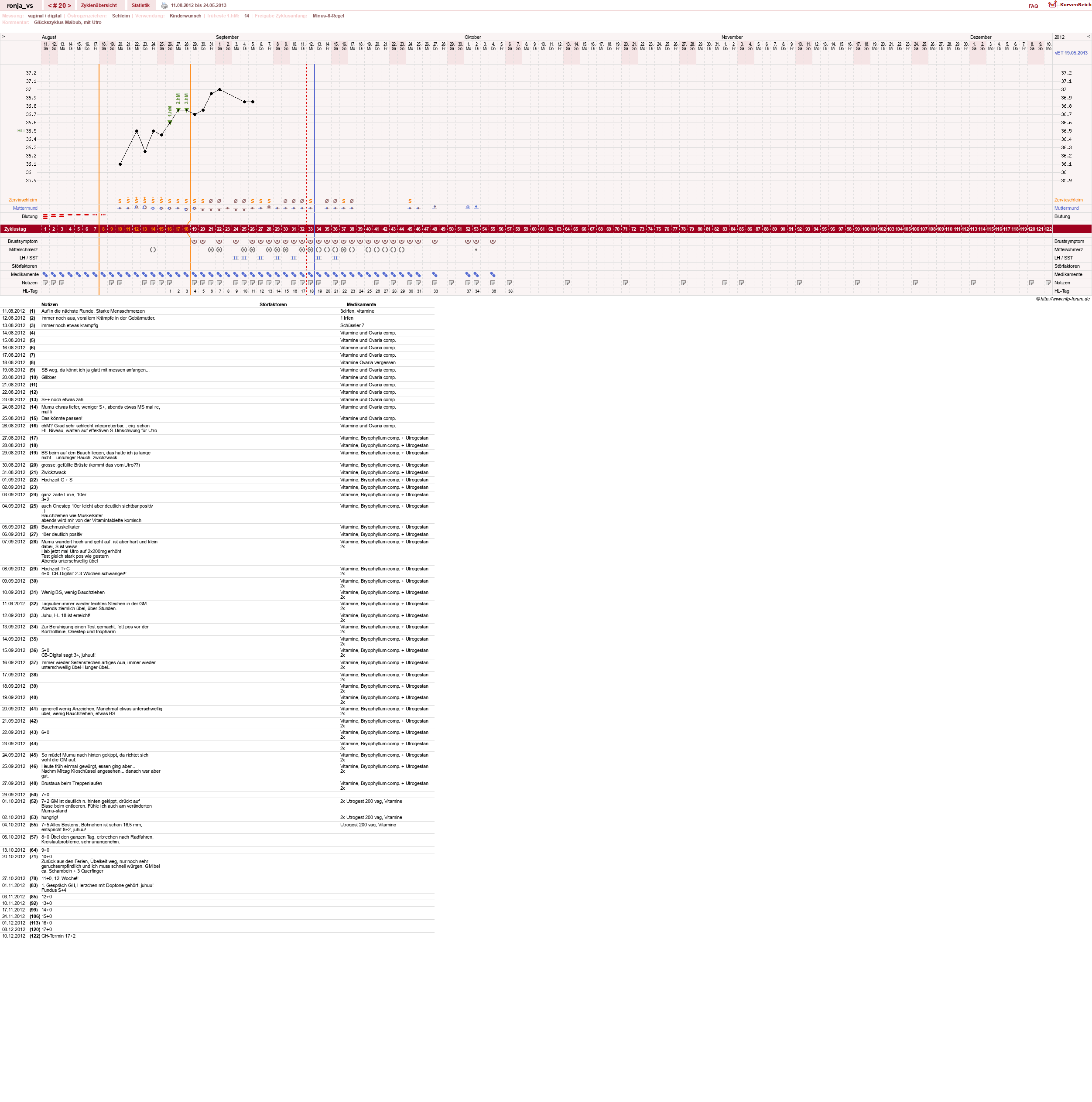Image resolution: width=1092 pixels, height=1102 pixels.
Task: Click the medication pill icon on cycle day 1
Action: point(45,275)
